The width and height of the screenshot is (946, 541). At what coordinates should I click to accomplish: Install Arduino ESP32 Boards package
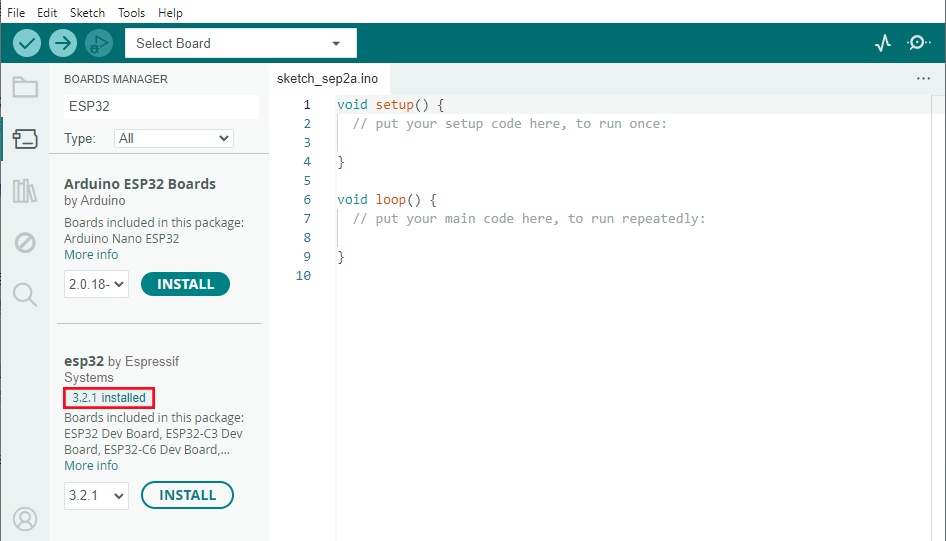(185, 284)
